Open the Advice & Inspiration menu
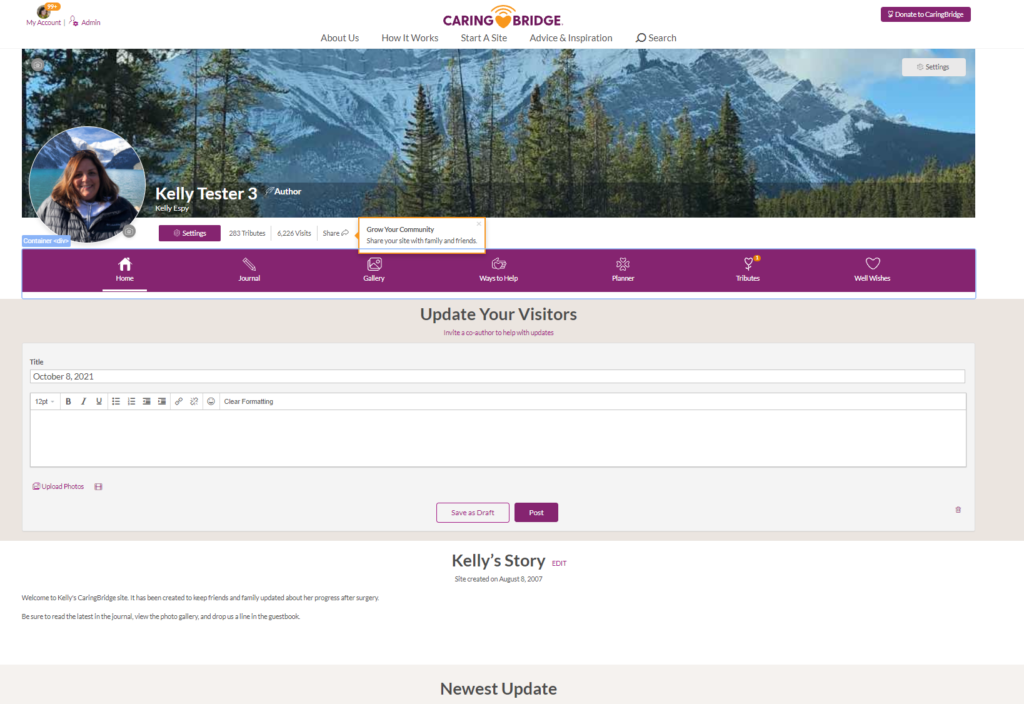The image size is (1024, 704). click(x=571, y=38)
